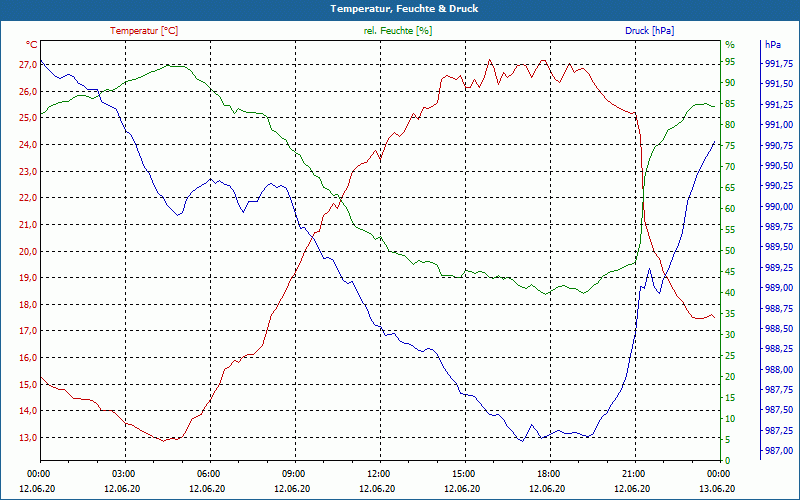
Task: Click the 35 humidity axis value
Action: (730, 314)
